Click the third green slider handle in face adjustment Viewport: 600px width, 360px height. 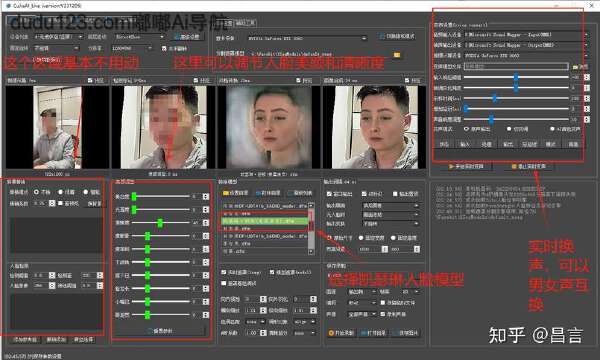click(160, 223)
